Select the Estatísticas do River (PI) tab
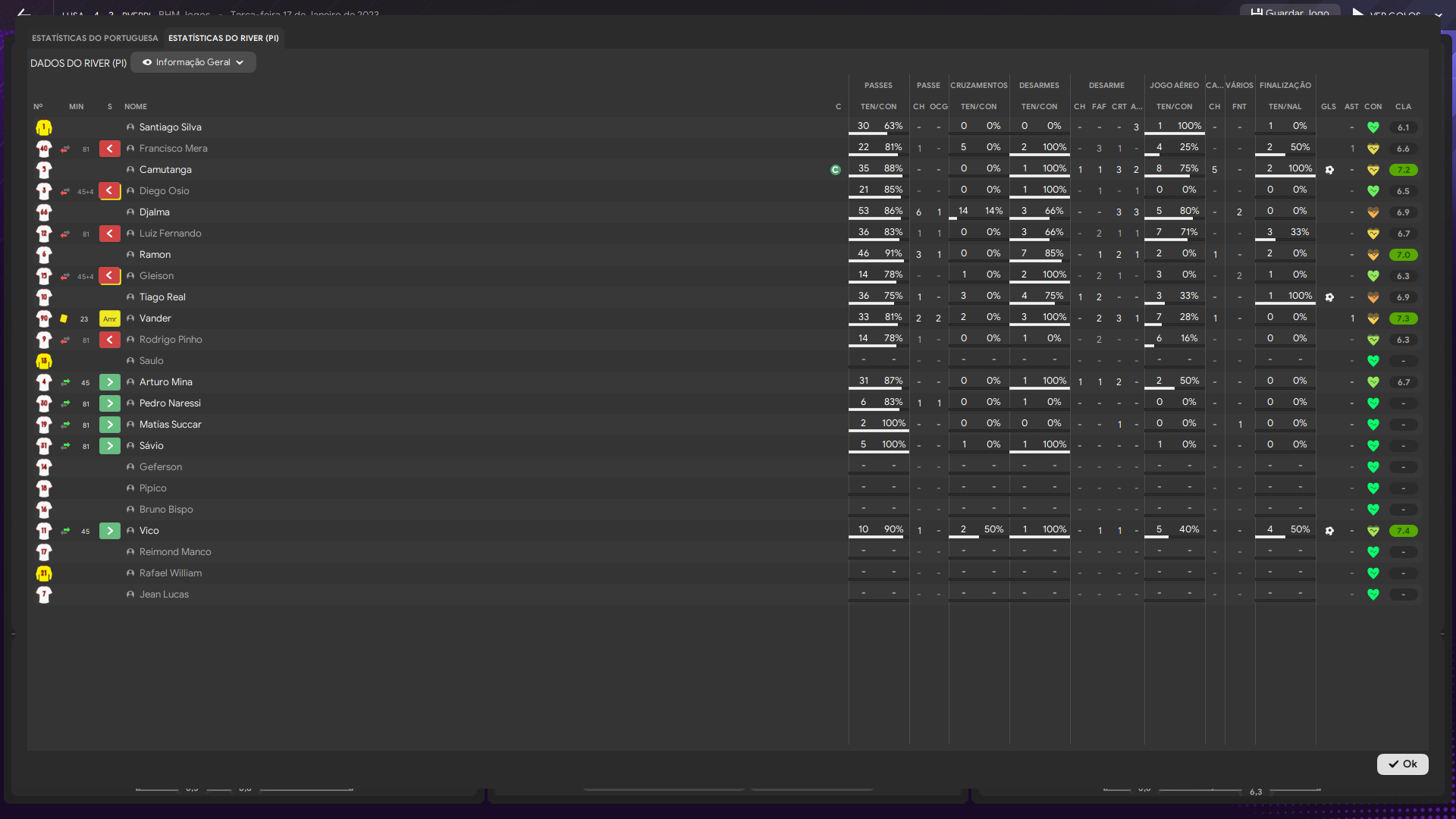1456x819 pixels. pos(224,38)
